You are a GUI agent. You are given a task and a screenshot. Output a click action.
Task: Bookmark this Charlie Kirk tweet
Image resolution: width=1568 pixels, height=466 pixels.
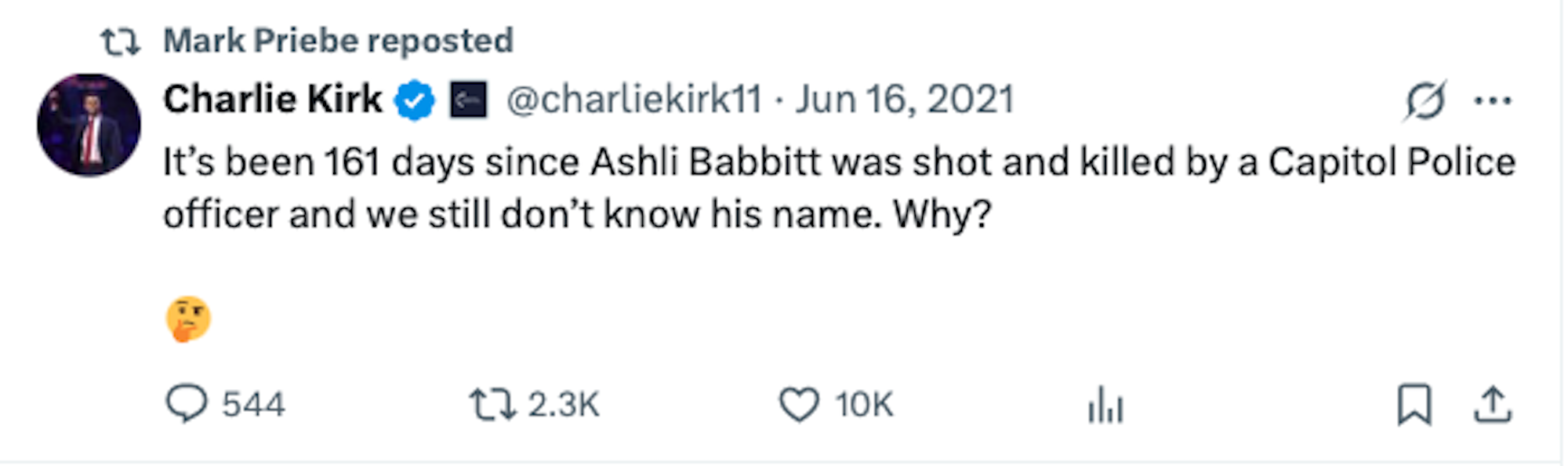[x=1414, y=405]
